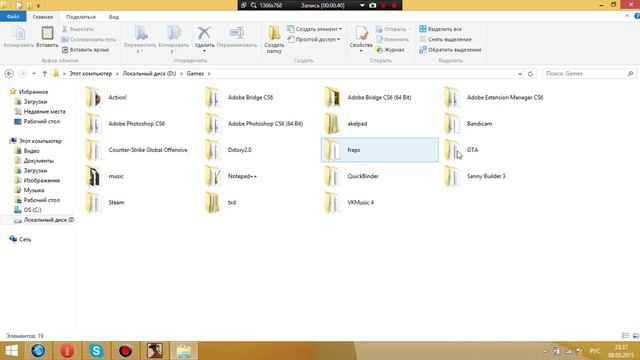Click the РУС language indicator in tray
The height and width of the screenshot is (360, 640).
tap(595, 351)
